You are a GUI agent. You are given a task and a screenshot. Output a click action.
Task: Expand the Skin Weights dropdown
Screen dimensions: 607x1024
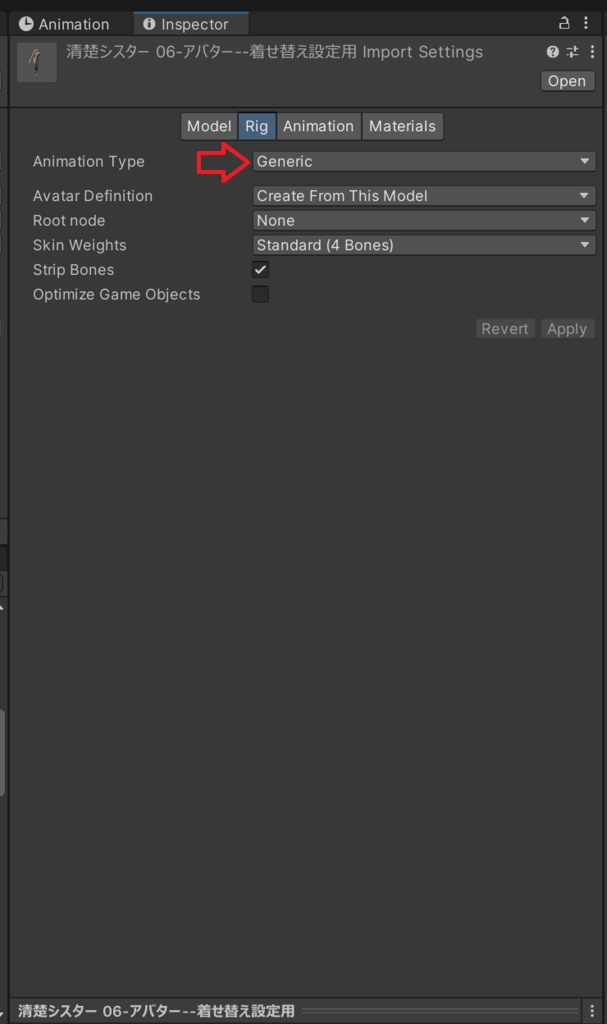point(423,246)
